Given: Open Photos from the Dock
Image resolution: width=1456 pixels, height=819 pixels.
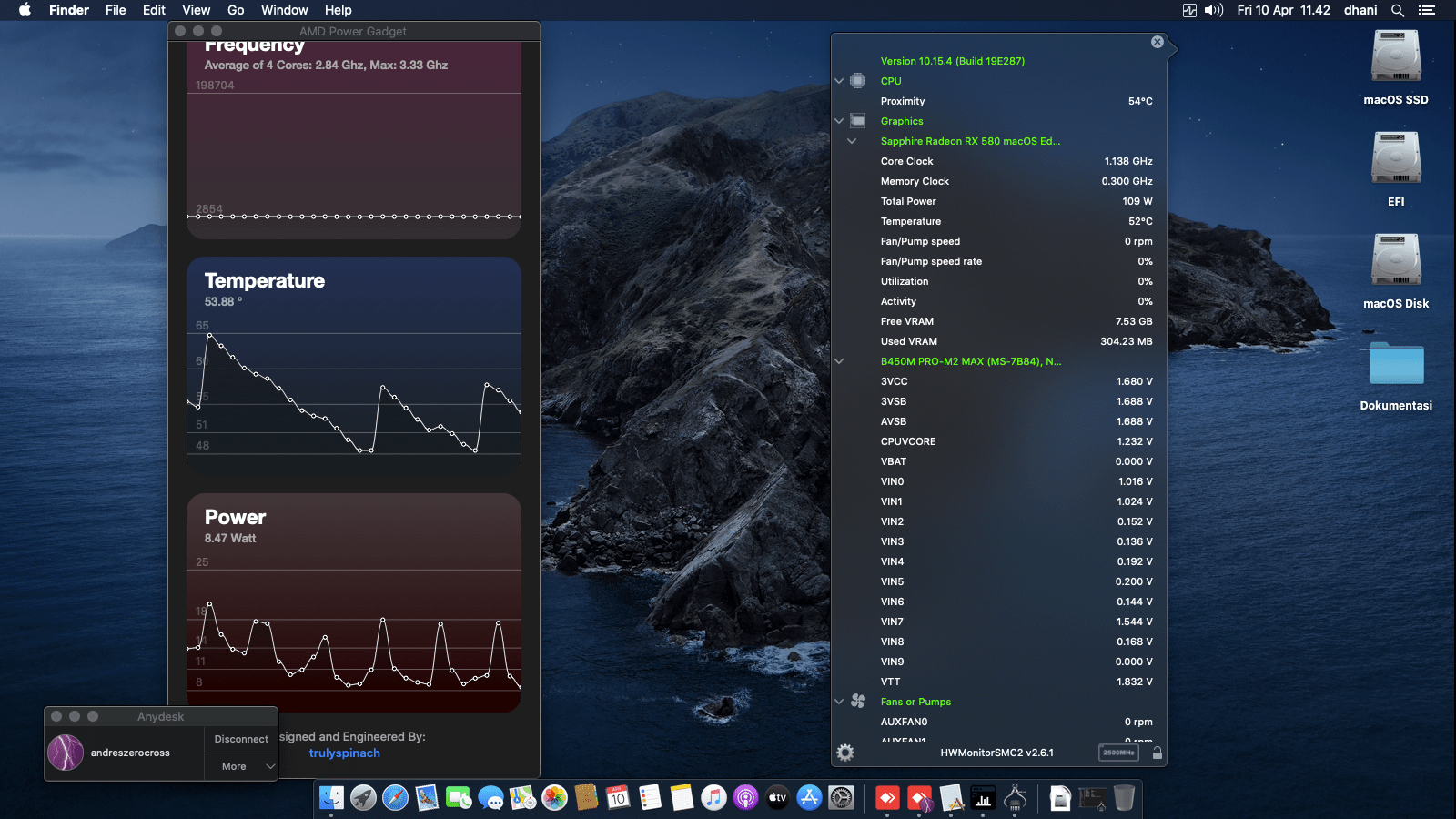Looking at the screenshot, I should [x=554, y=798].
